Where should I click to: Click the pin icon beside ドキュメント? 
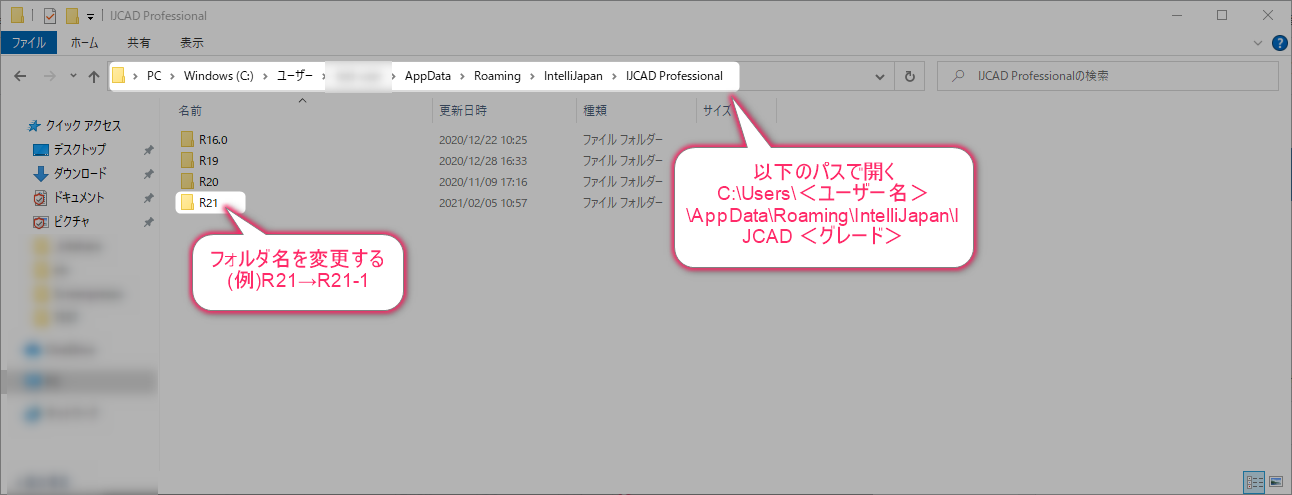(x=148, y=198)
